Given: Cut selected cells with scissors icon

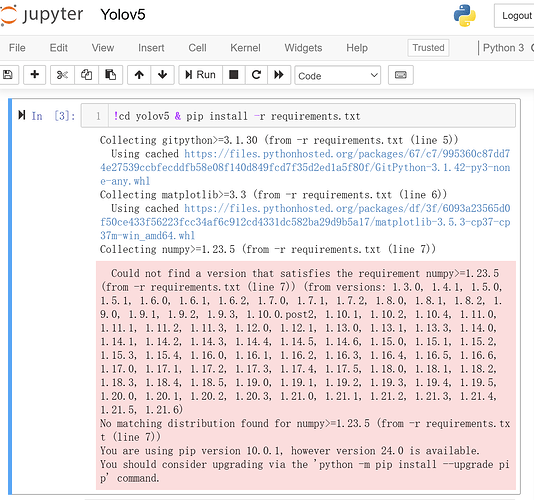Looking at the screenshot, I should coord(62,75).
